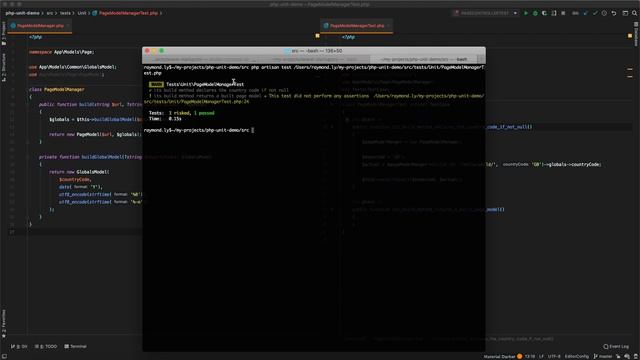Click the LF line separator status entry
Viewport: 640px width, 360px height.
(x=541, y=357)
